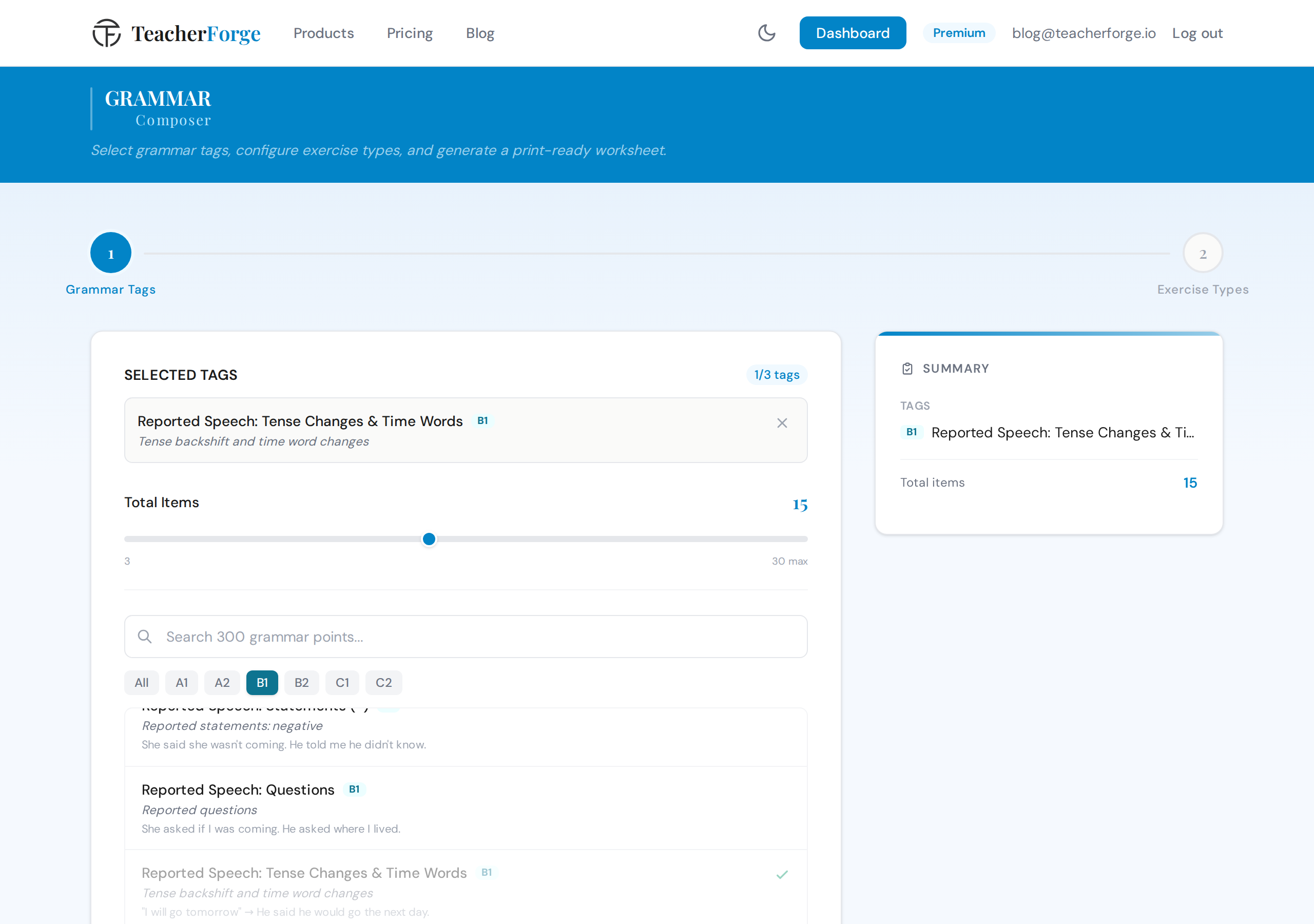This screenshot has height=924, width=1314.
Task: Filter grammar points by A2 level
Action: coord(222,682)
